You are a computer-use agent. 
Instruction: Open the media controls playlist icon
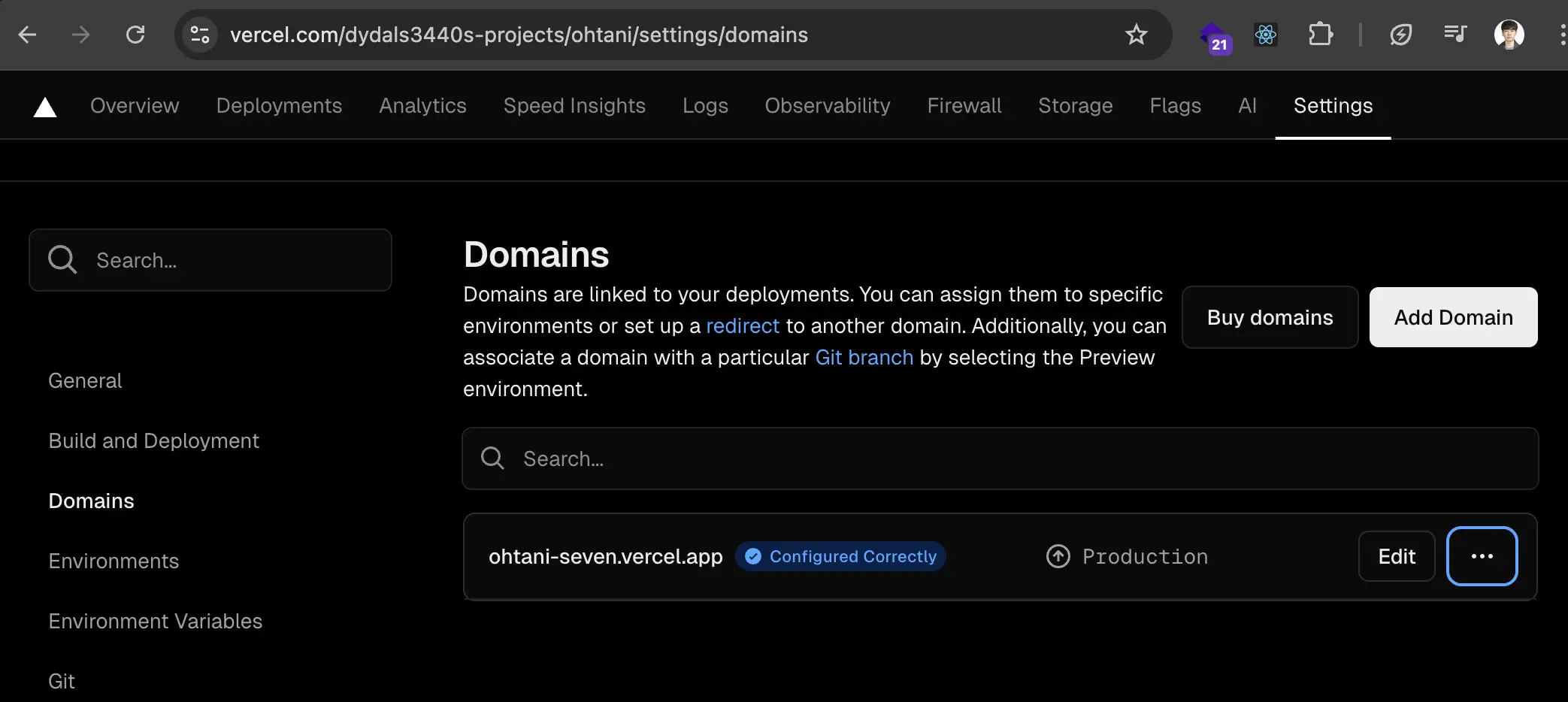1454,35
